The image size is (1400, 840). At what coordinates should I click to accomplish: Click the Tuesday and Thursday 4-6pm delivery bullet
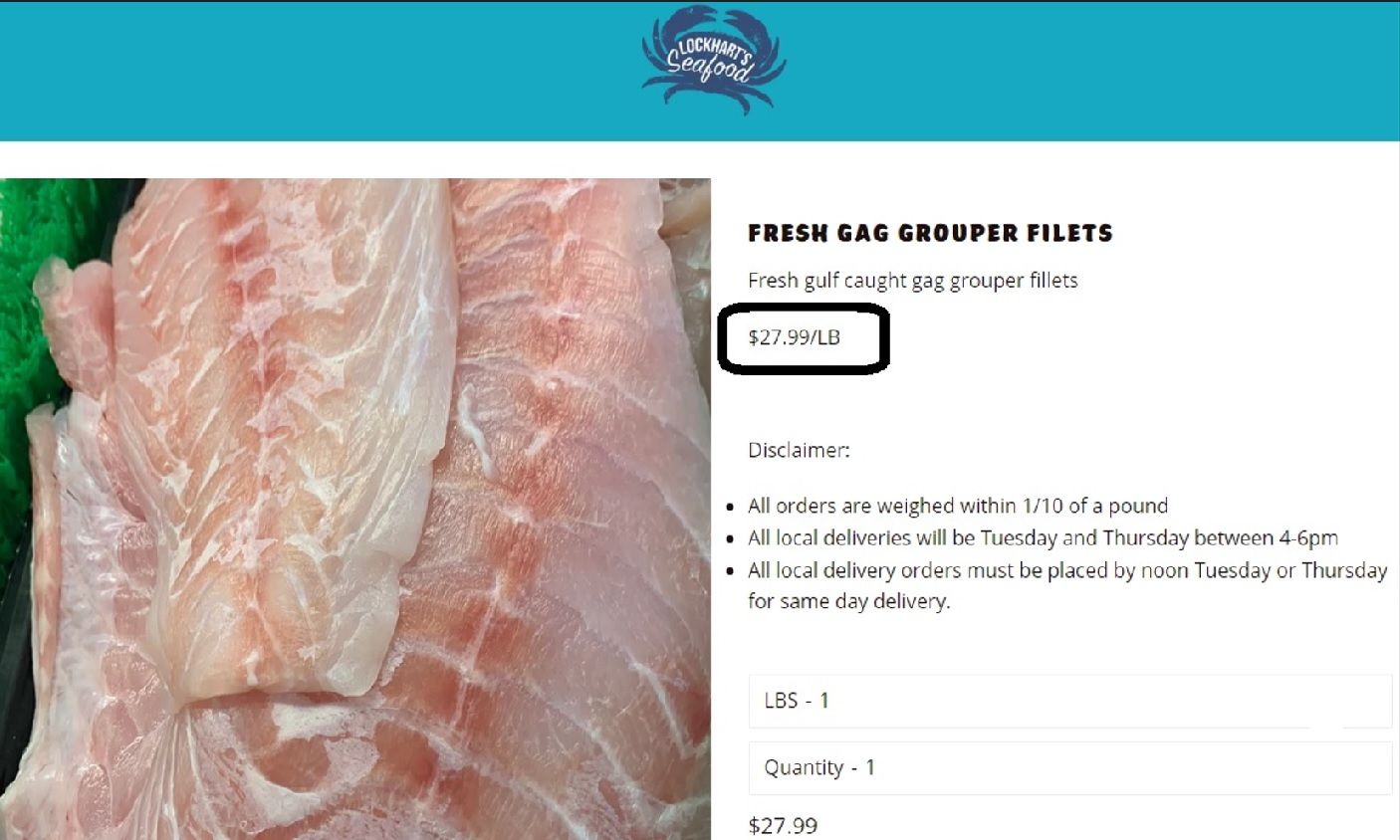click(1043, 538)
